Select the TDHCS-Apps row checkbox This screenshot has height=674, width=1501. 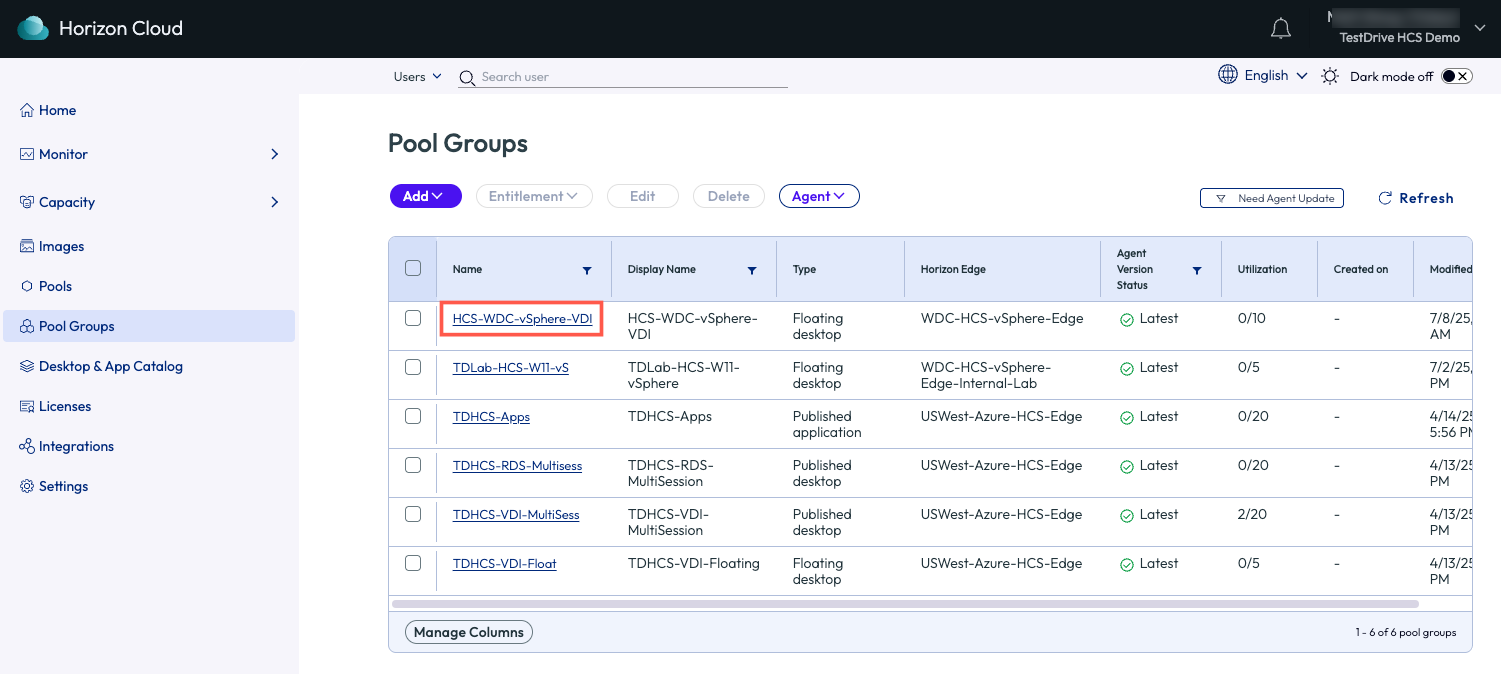coord(413,416)
